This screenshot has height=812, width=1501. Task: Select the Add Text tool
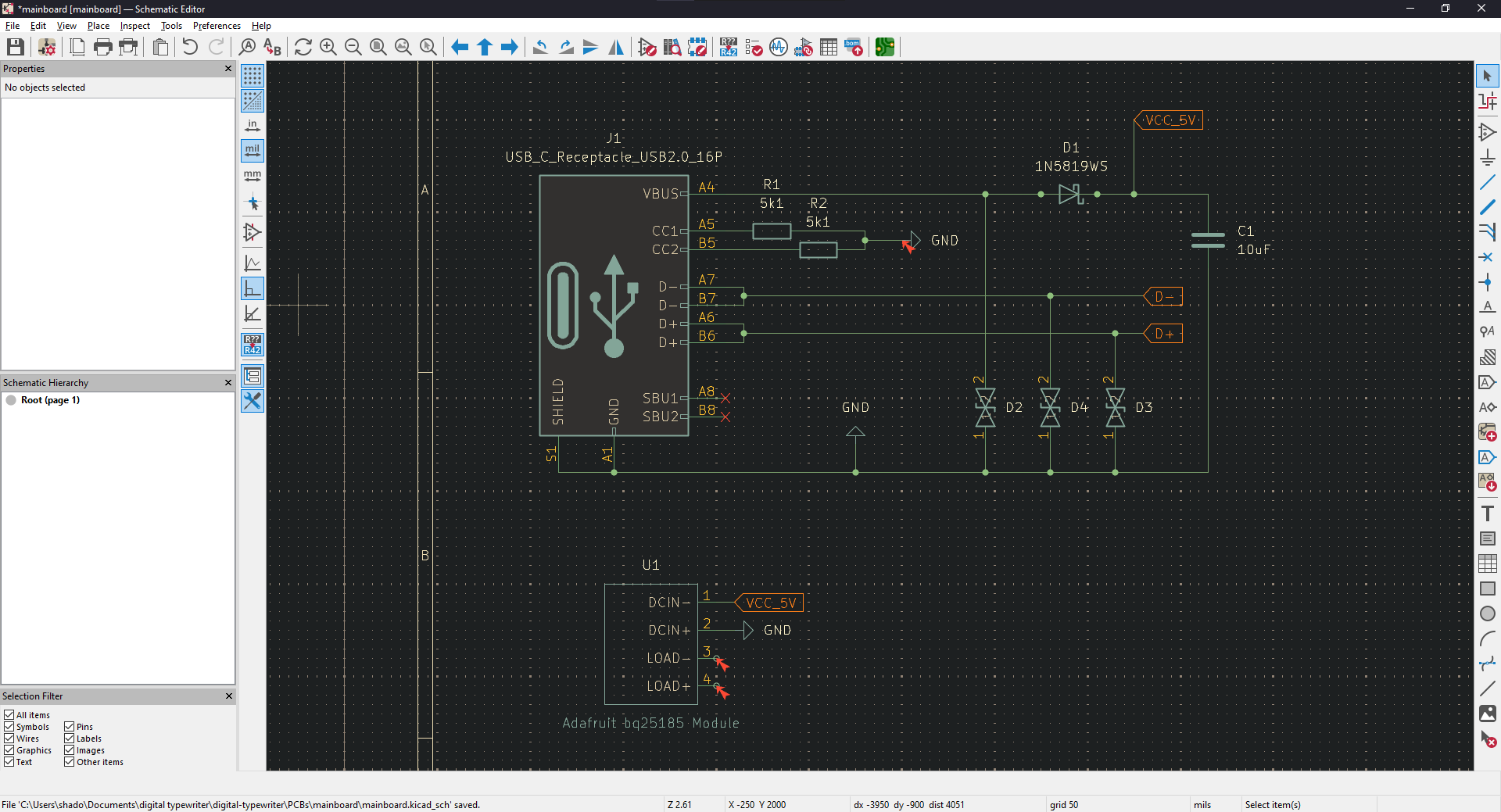pyautogui.click(x=1487, y=513)
